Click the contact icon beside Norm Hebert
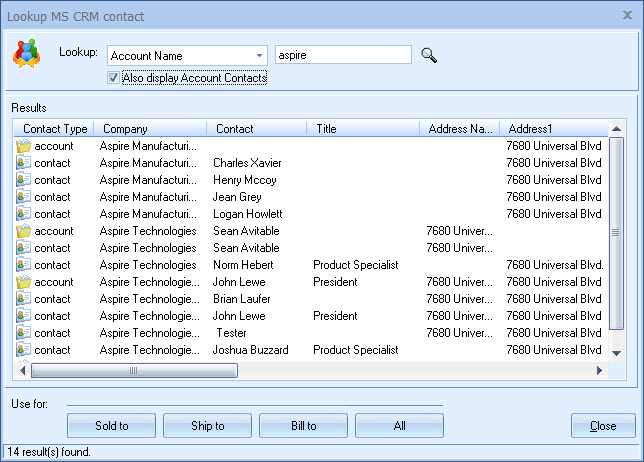 [x=24, y=265]
